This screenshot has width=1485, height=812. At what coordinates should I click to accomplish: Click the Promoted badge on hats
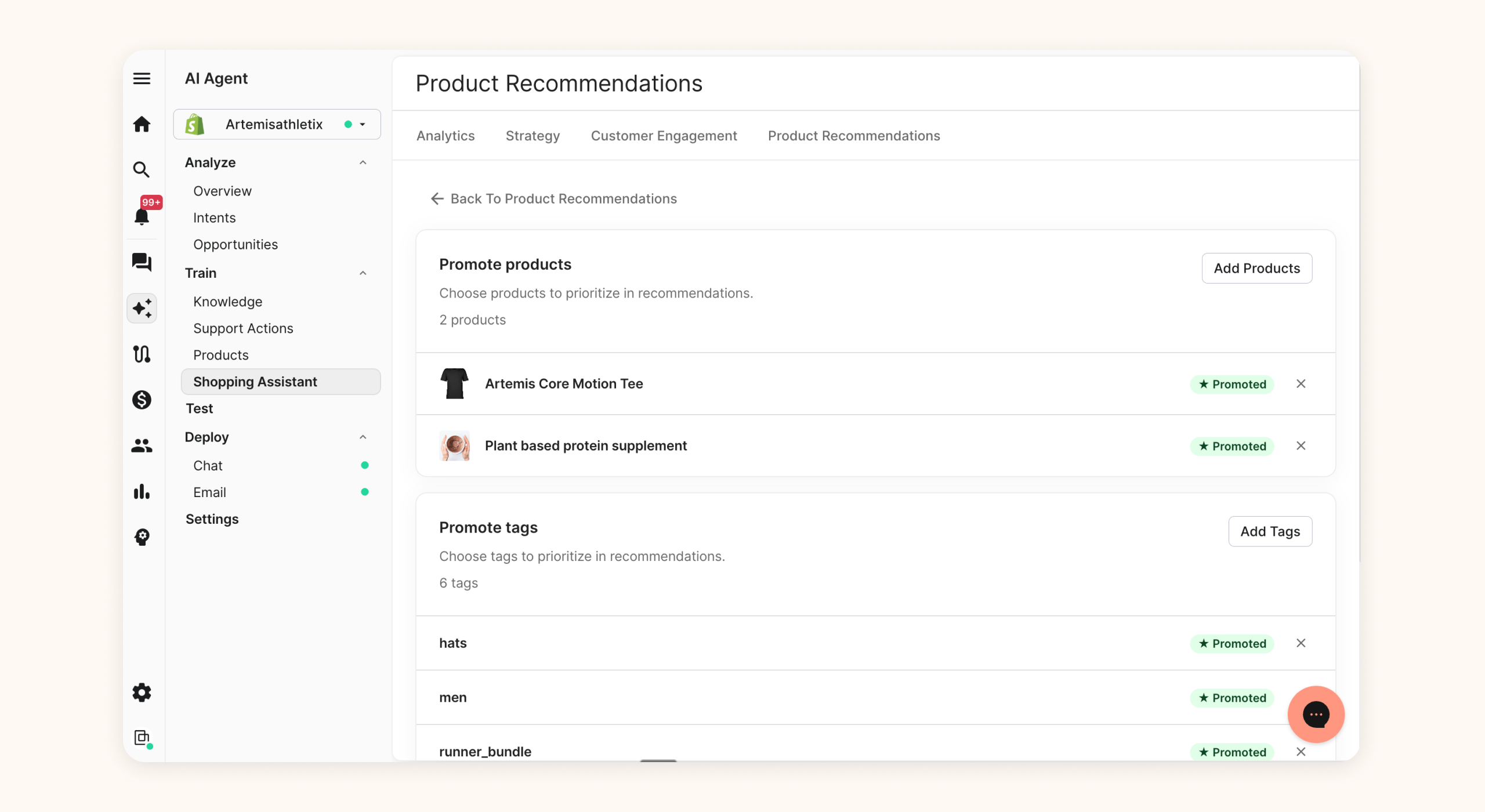[x=1232, y=643]
